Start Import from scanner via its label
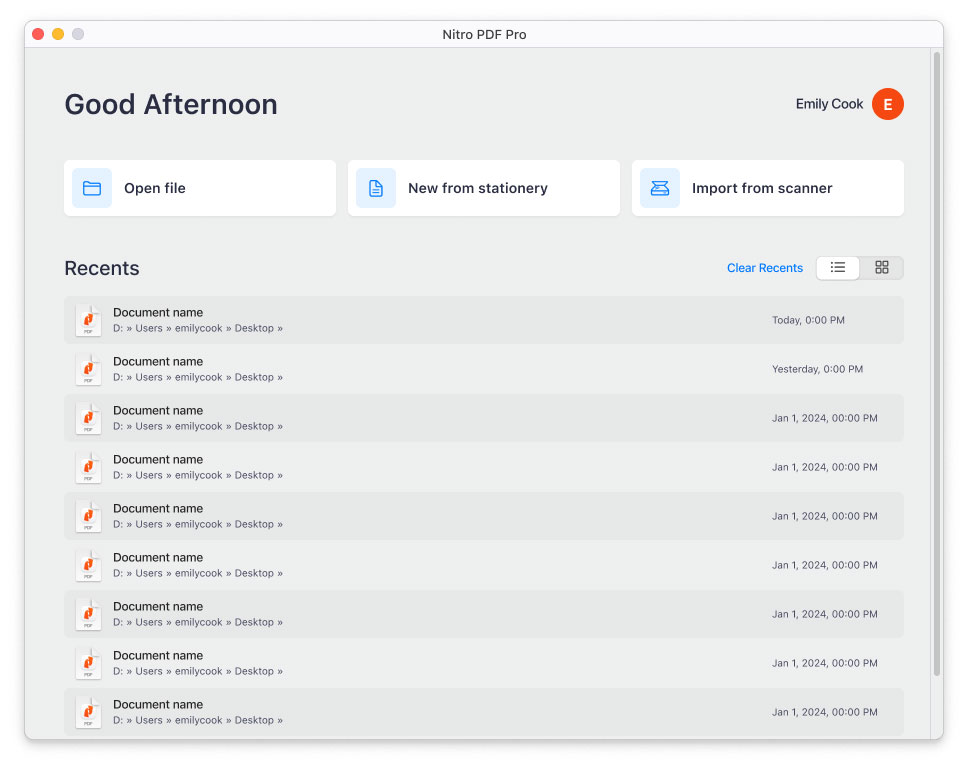 [761, 188]
